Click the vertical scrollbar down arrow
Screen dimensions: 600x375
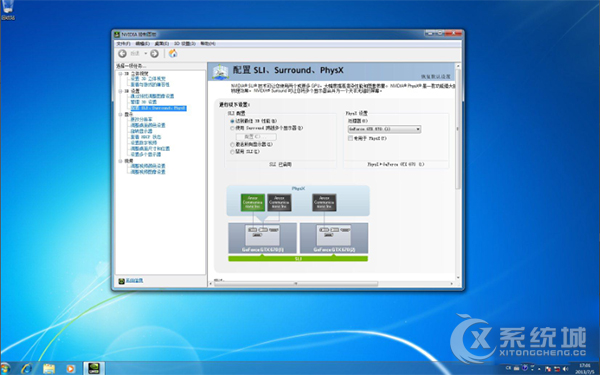click(458, 278)
